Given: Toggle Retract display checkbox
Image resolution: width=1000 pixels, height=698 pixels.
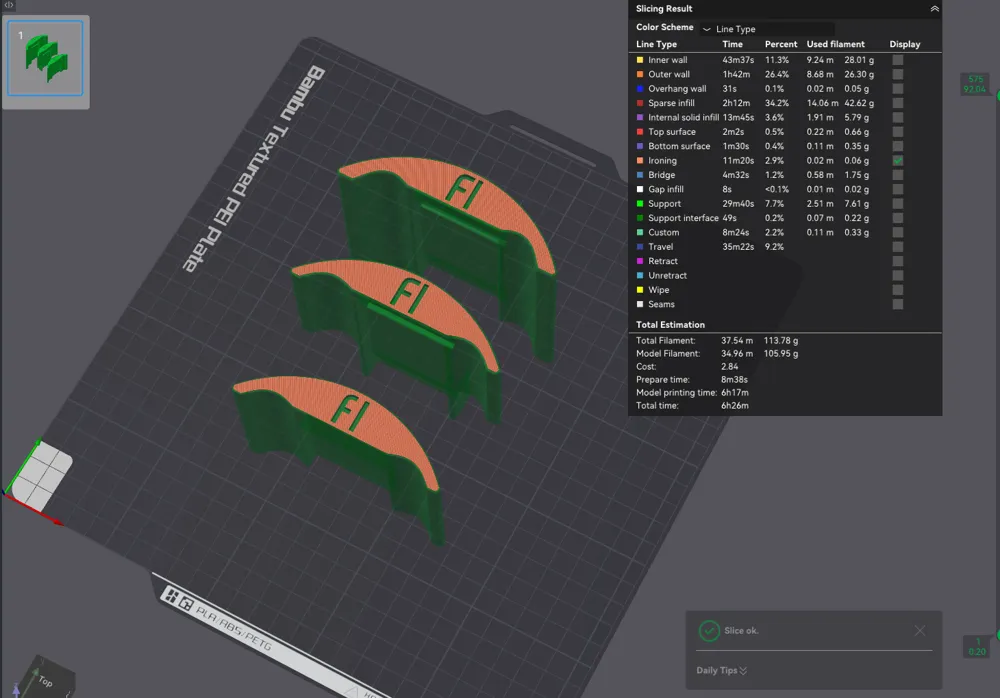Looking at the screenshot, I should pos(898,261).
